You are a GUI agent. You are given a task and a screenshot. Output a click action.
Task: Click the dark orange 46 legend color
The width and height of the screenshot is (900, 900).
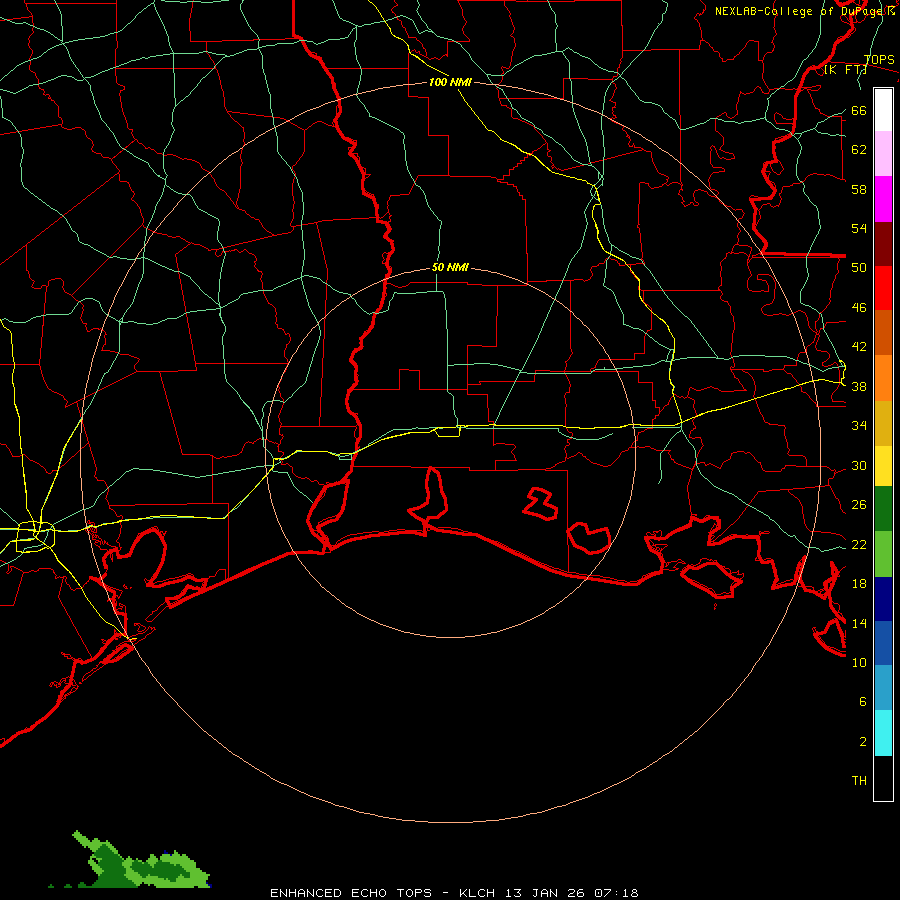[883, 332]
